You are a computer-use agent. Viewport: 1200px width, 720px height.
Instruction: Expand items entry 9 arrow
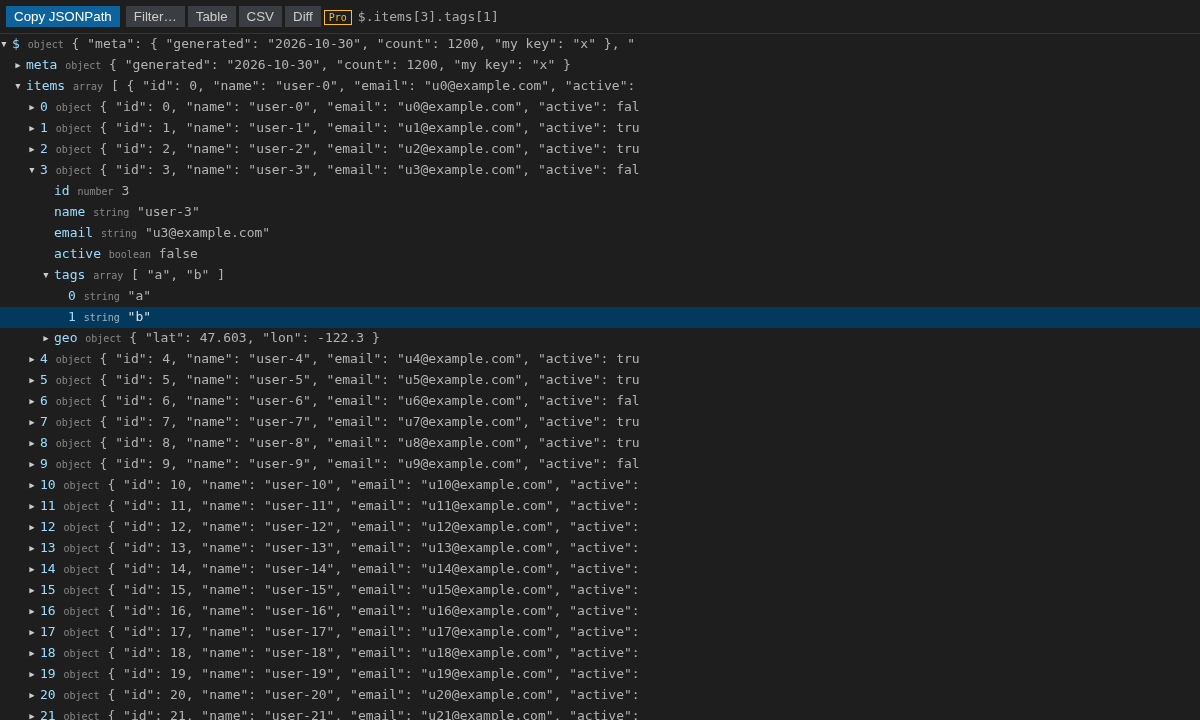pos(32,464)
